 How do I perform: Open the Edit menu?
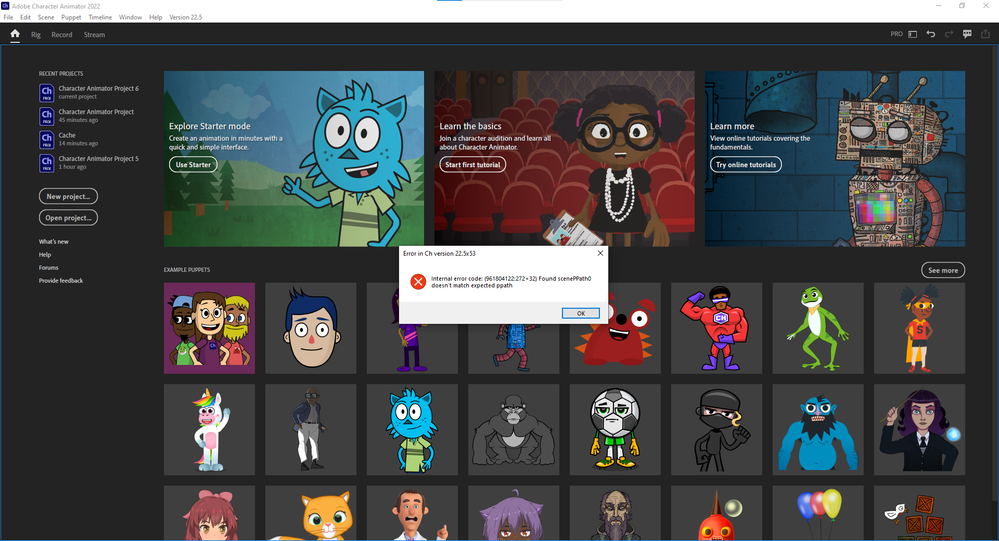(x=25, y=17)
